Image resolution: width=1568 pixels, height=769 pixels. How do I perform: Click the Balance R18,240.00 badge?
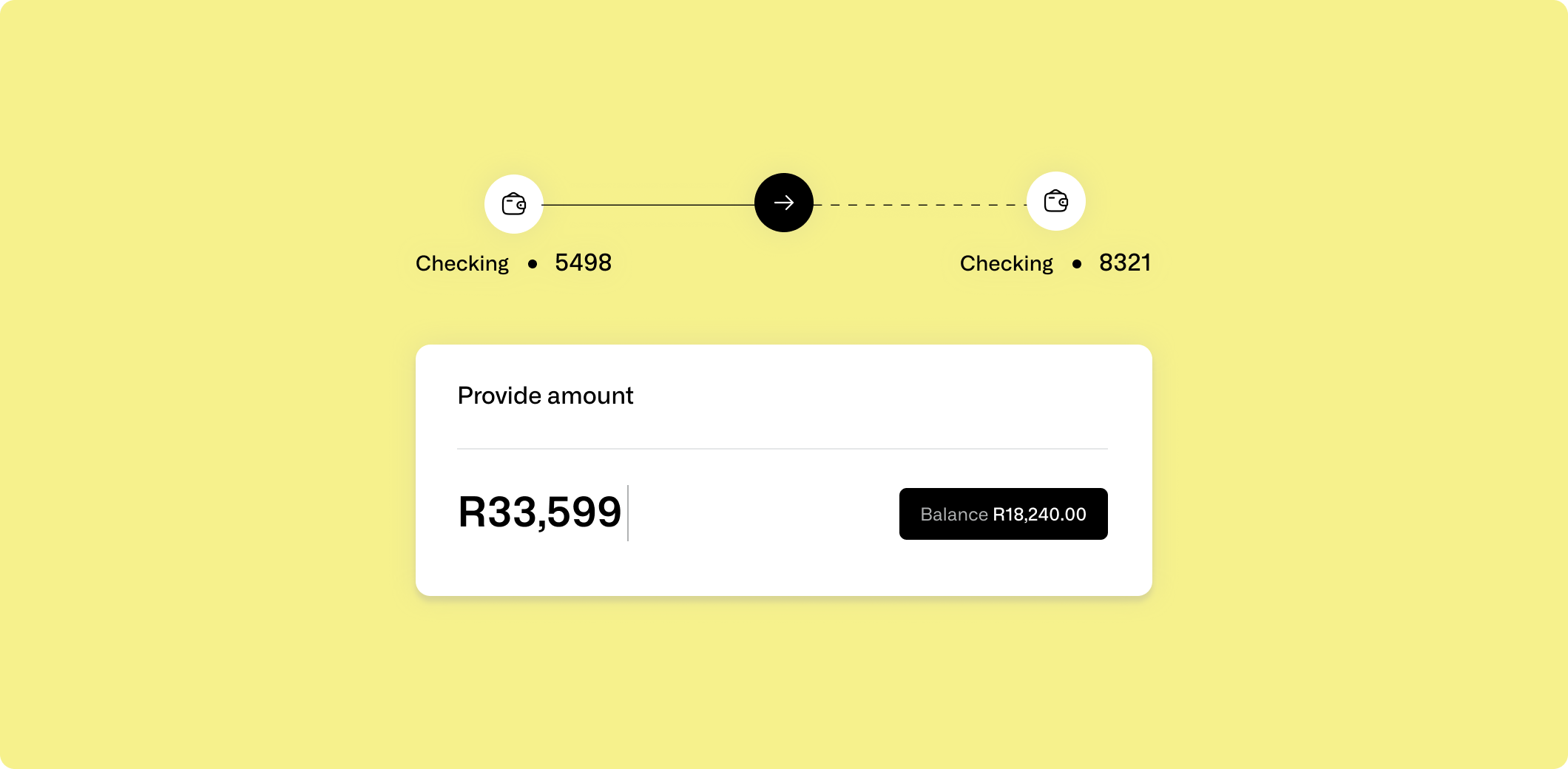[x=1003, y=514]
